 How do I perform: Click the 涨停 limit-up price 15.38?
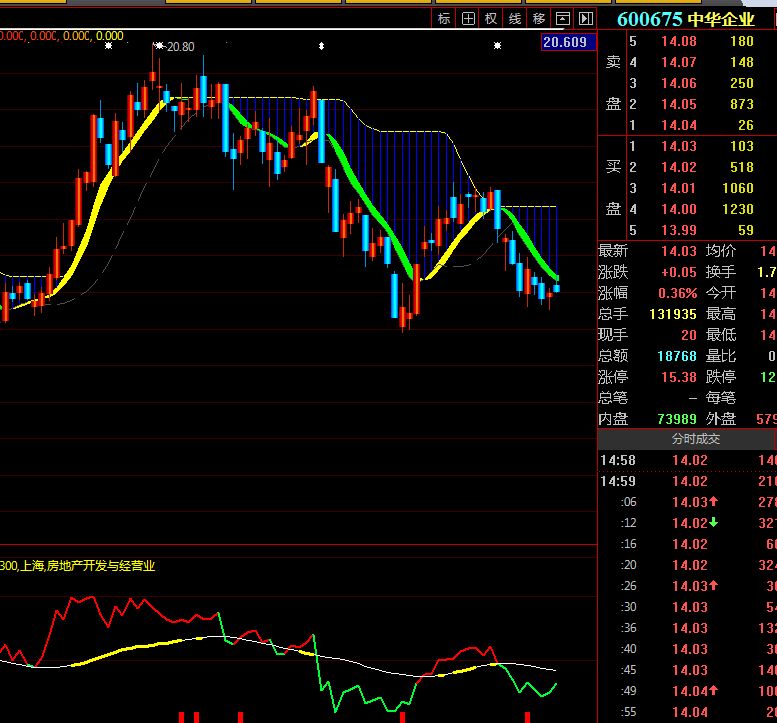[678, 377]
